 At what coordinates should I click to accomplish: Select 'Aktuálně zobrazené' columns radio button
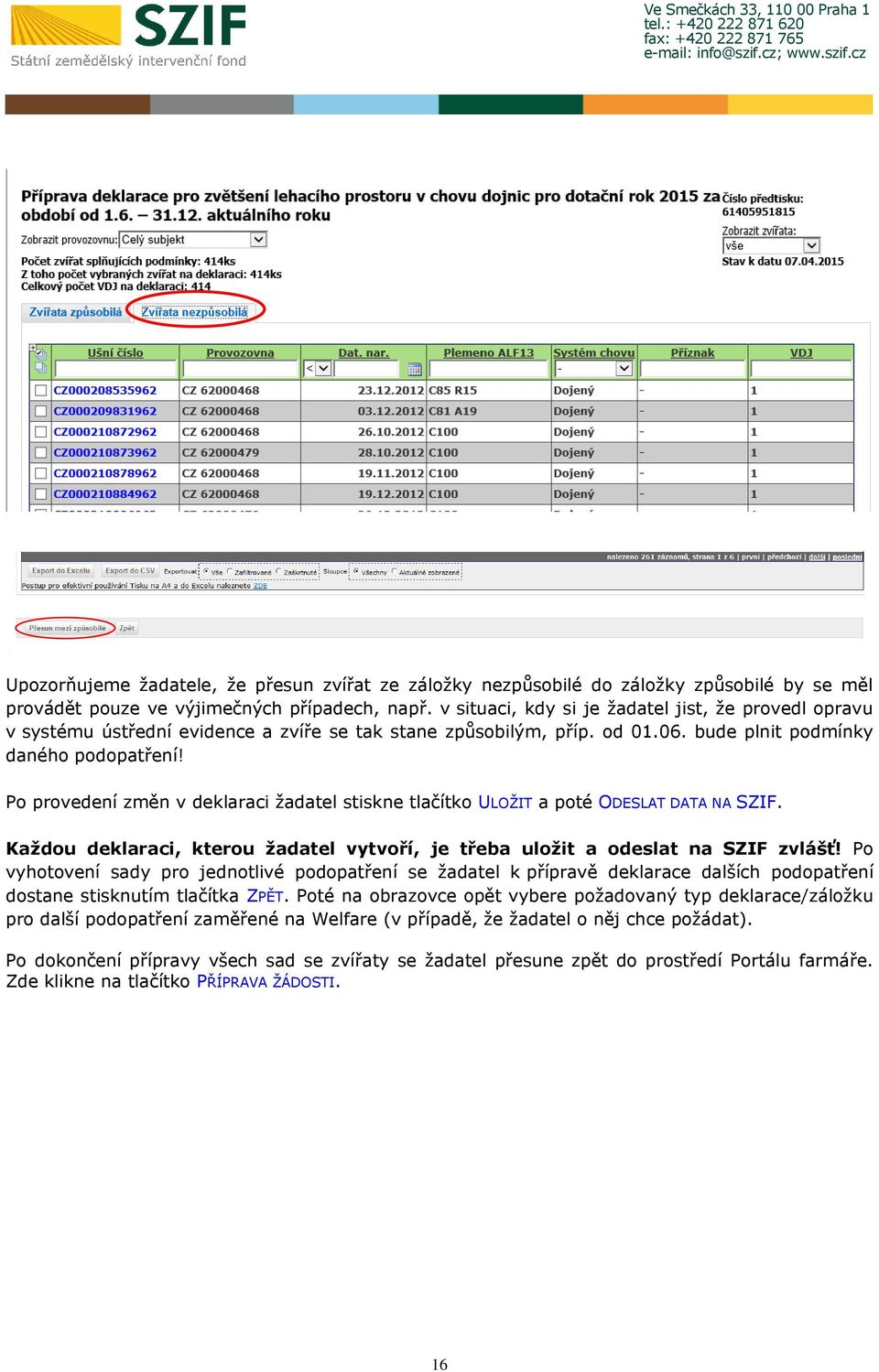point(395,572)
